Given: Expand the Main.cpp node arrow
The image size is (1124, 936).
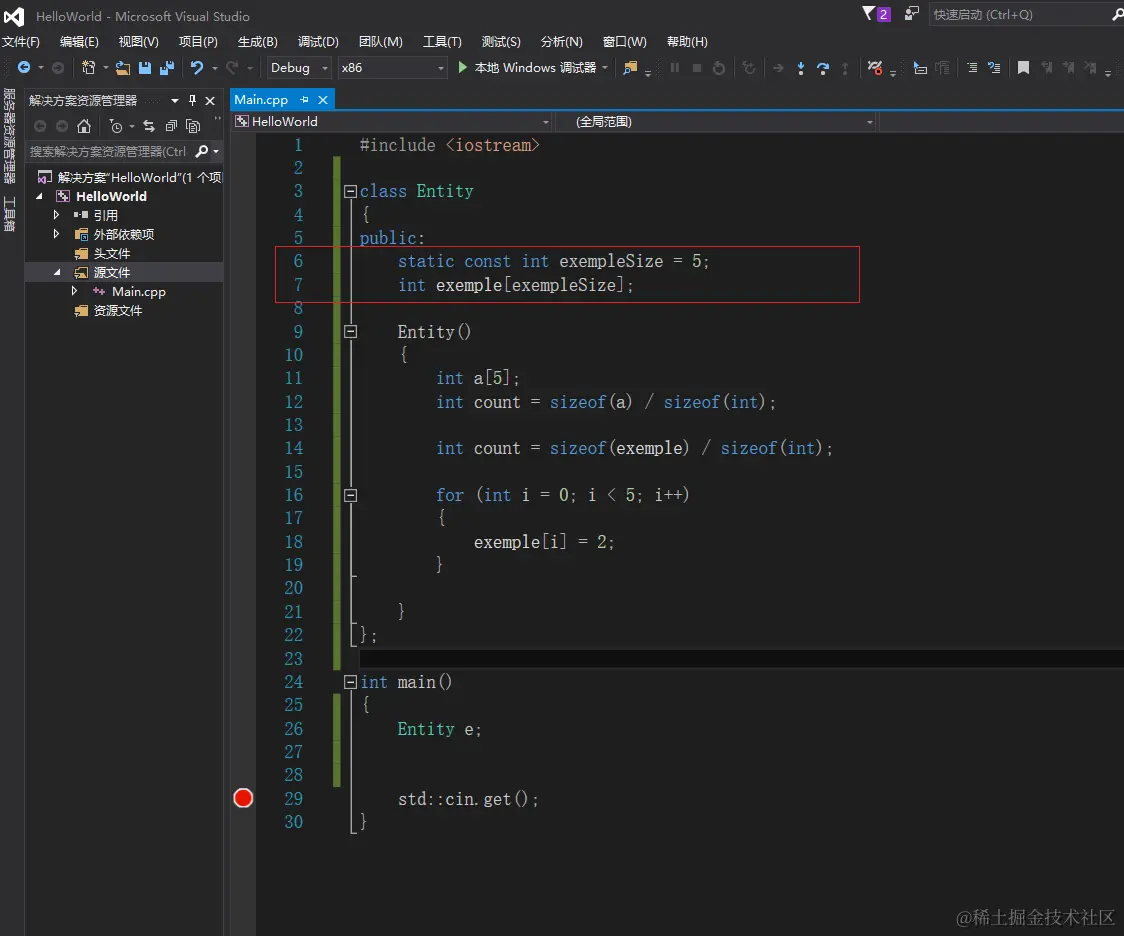Looking at the screenshot, I should click(x=75, y=291).
